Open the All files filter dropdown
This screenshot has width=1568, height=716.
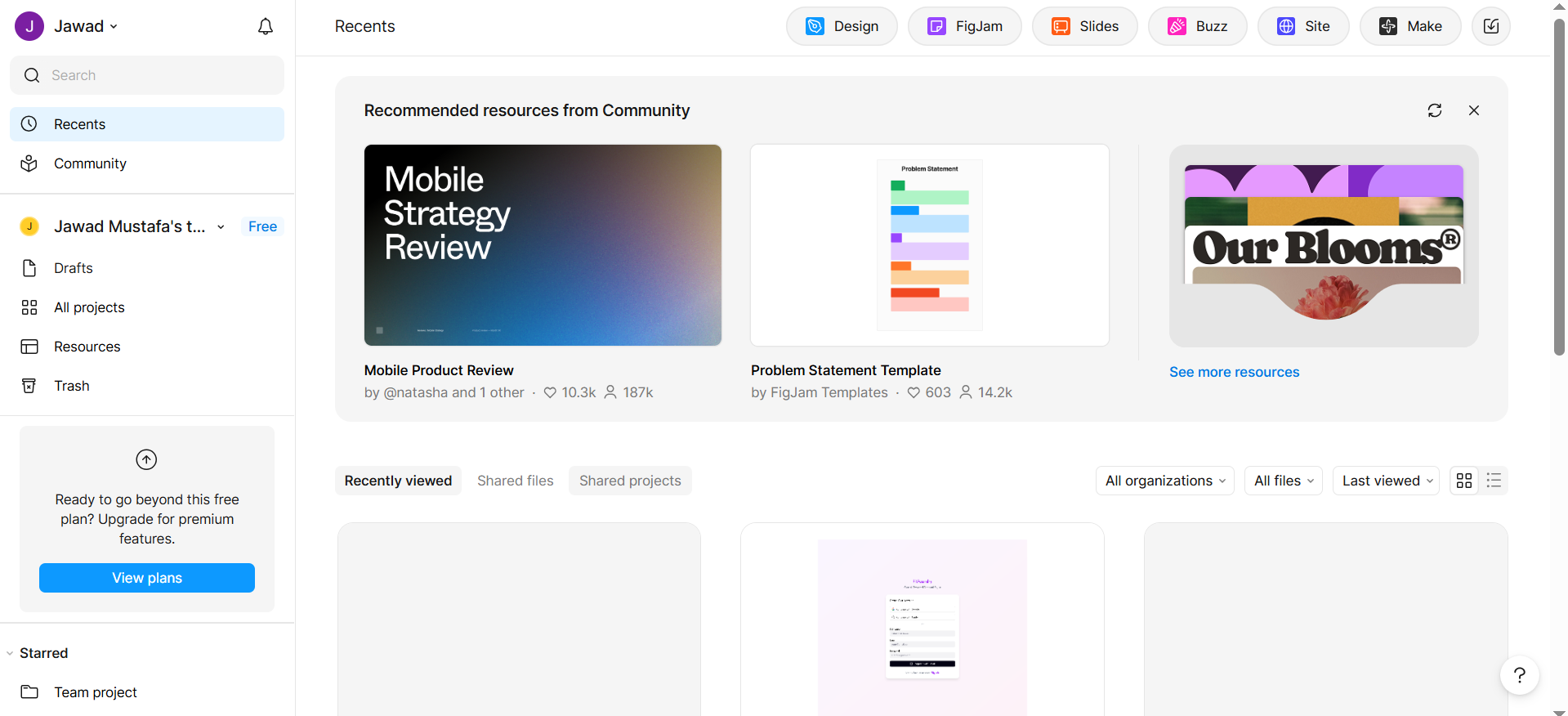1283,481
